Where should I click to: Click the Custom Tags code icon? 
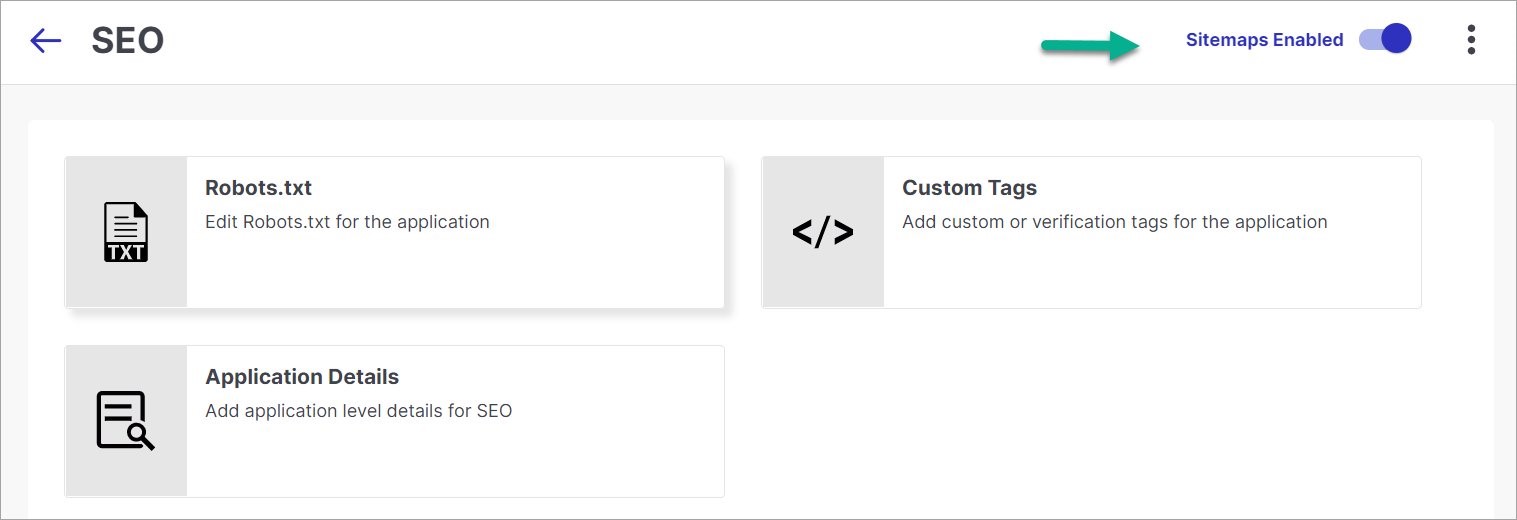click(823, 232)
